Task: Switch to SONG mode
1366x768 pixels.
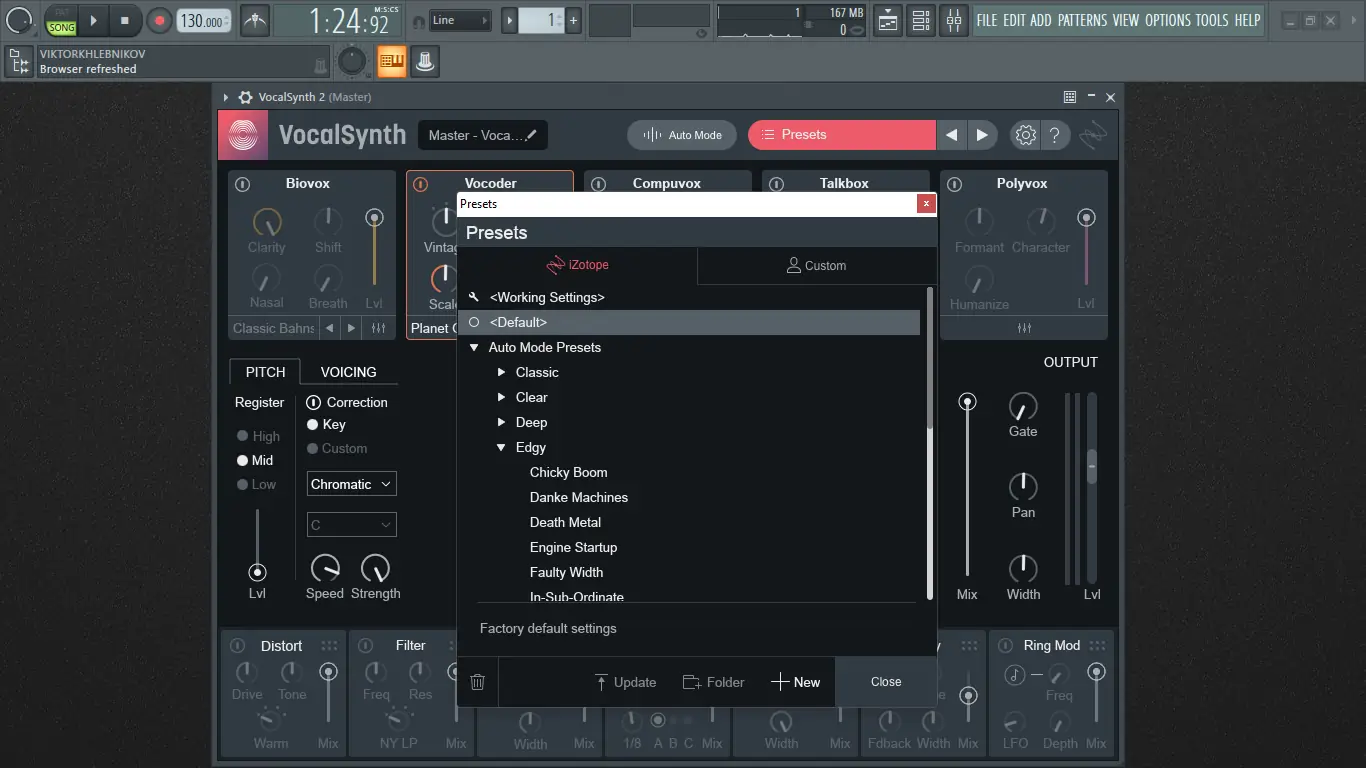Action: [62, 27]
